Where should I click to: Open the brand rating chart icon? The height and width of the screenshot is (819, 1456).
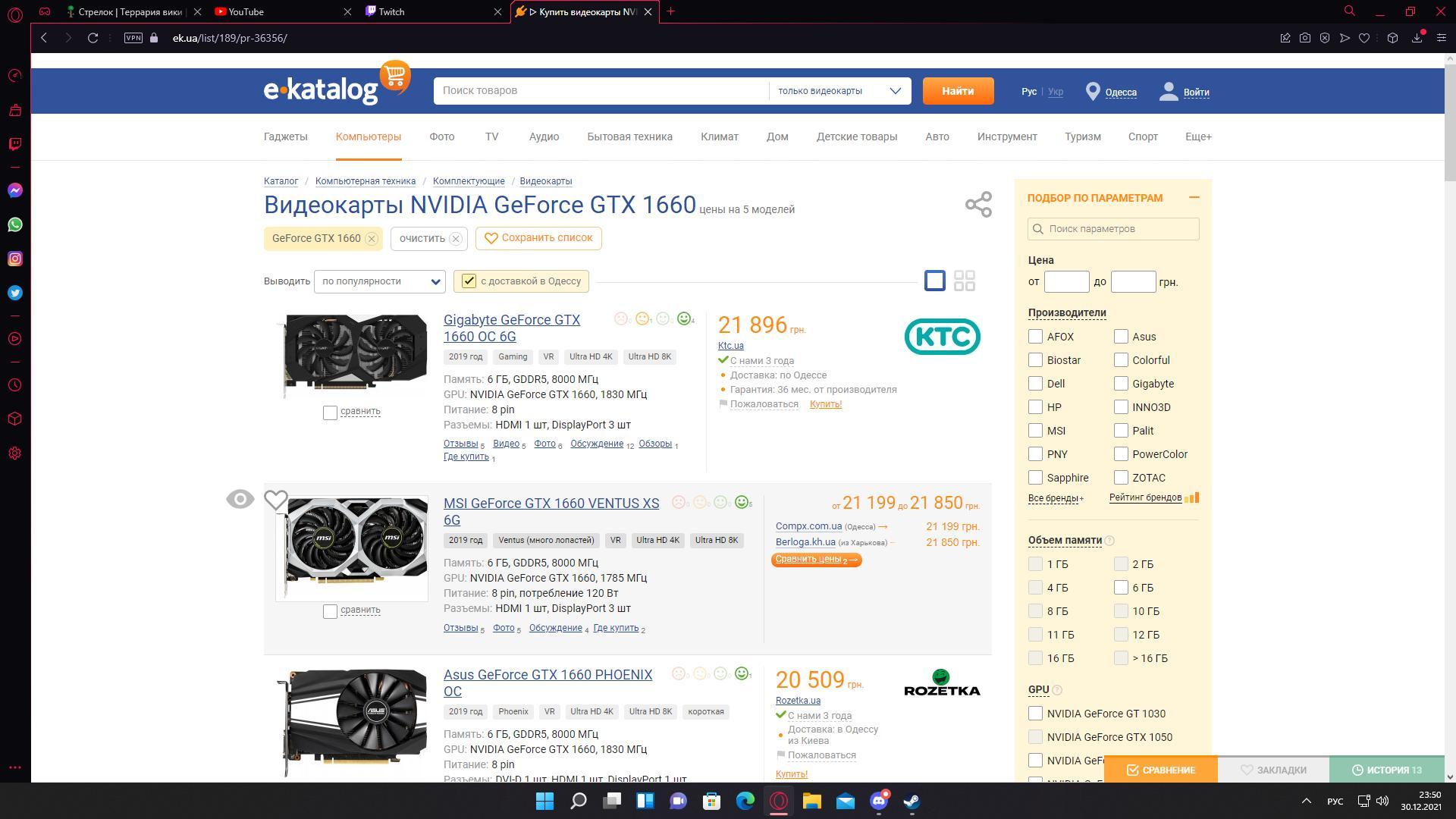[x=1192, y=497]
